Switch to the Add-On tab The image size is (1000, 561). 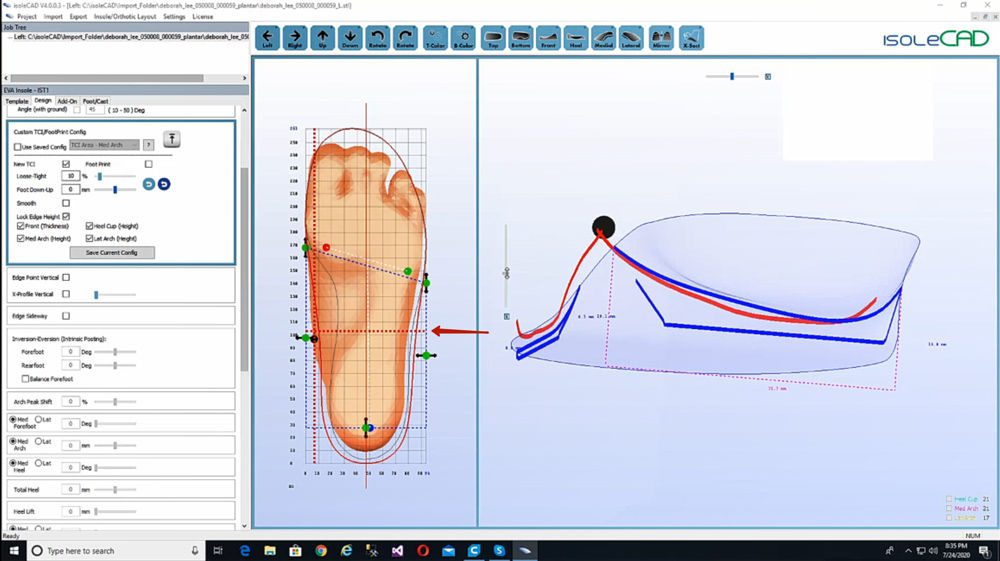(x=67, y=101)
